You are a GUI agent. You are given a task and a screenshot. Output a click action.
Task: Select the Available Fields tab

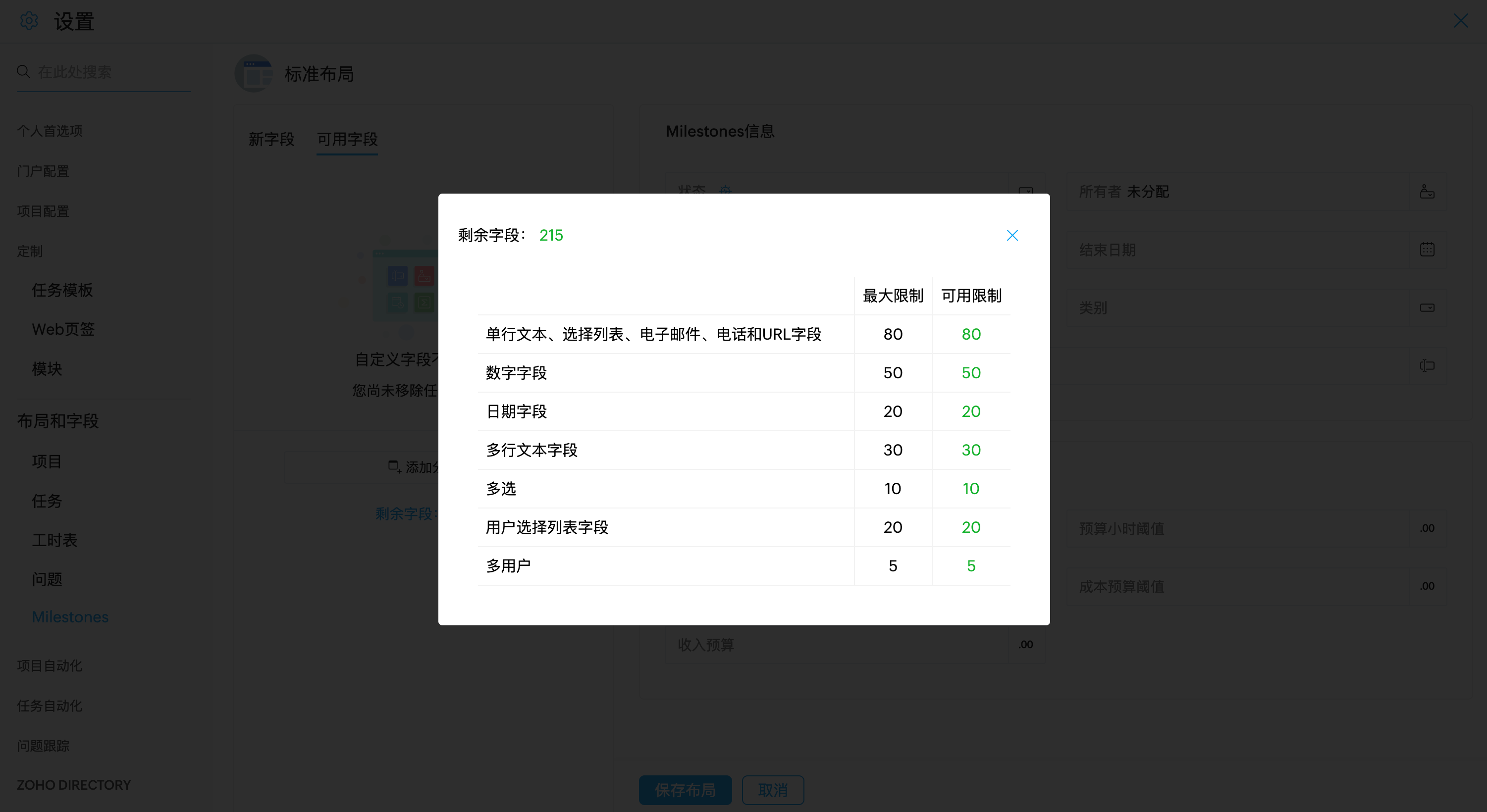tap(347, 139)
